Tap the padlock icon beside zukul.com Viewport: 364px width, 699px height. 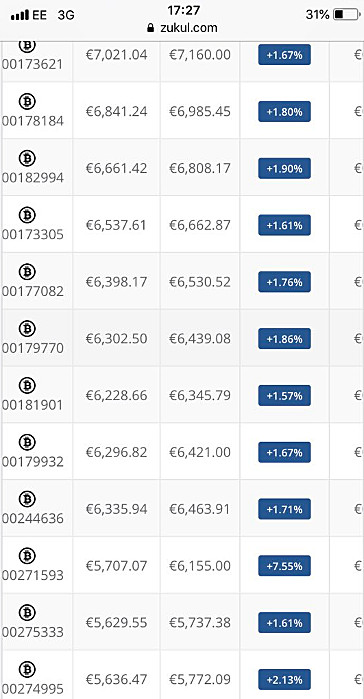(150, 28)
